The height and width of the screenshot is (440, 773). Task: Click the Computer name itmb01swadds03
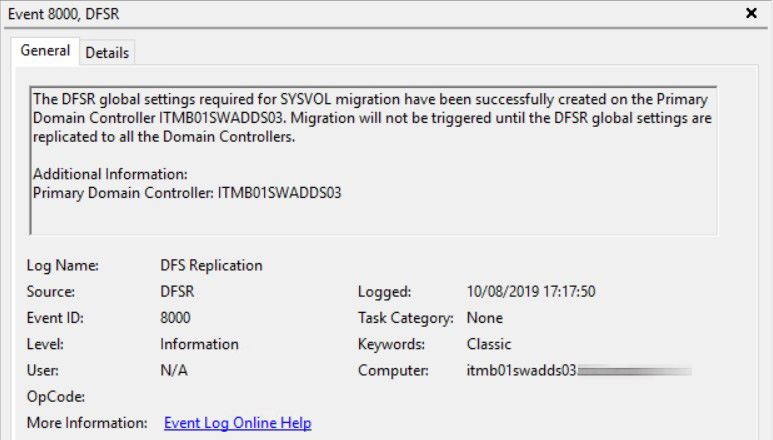[x=521, y=370]
